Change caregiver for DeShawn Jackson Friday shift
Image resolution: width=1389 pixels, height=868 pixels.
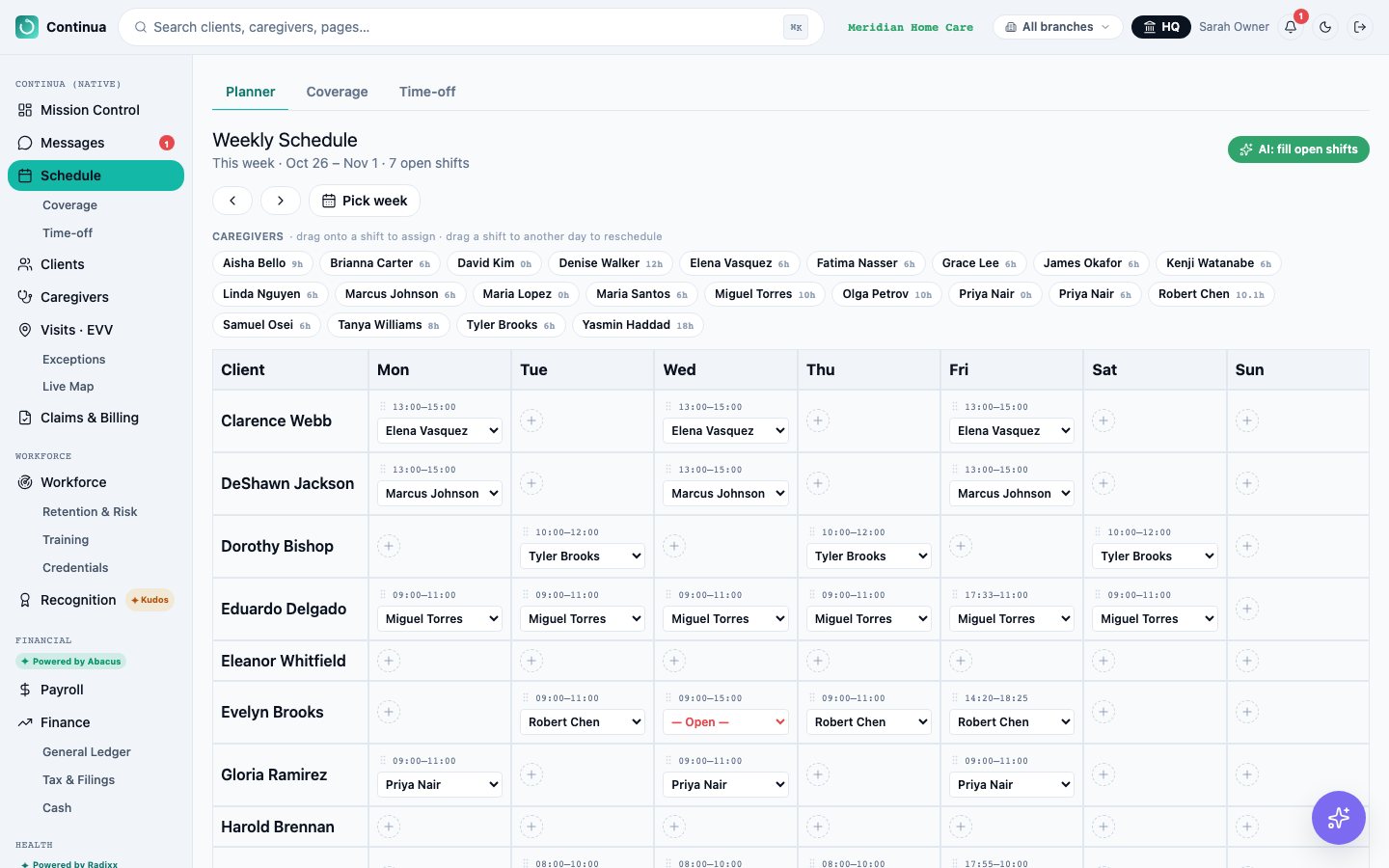(1012, 494)
